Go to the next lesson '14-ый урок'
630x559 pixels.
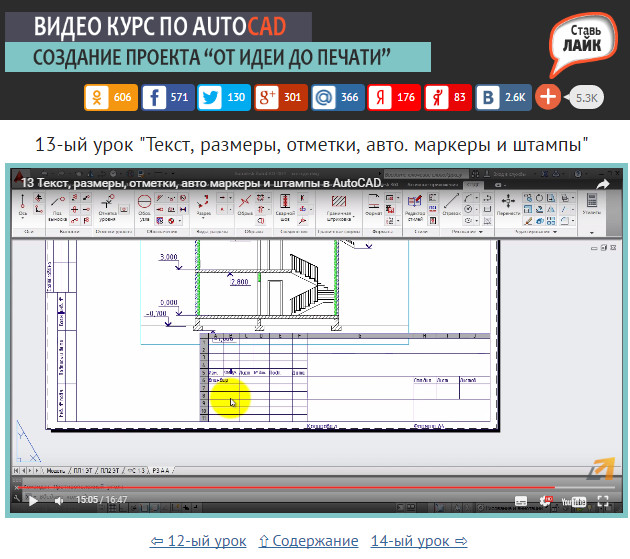[x=419, y=541]
